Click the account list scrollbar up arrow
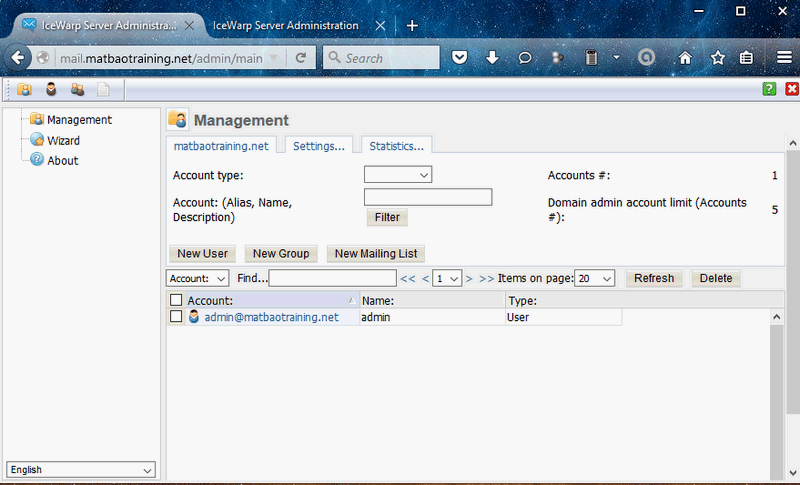 tap(777, 317)
